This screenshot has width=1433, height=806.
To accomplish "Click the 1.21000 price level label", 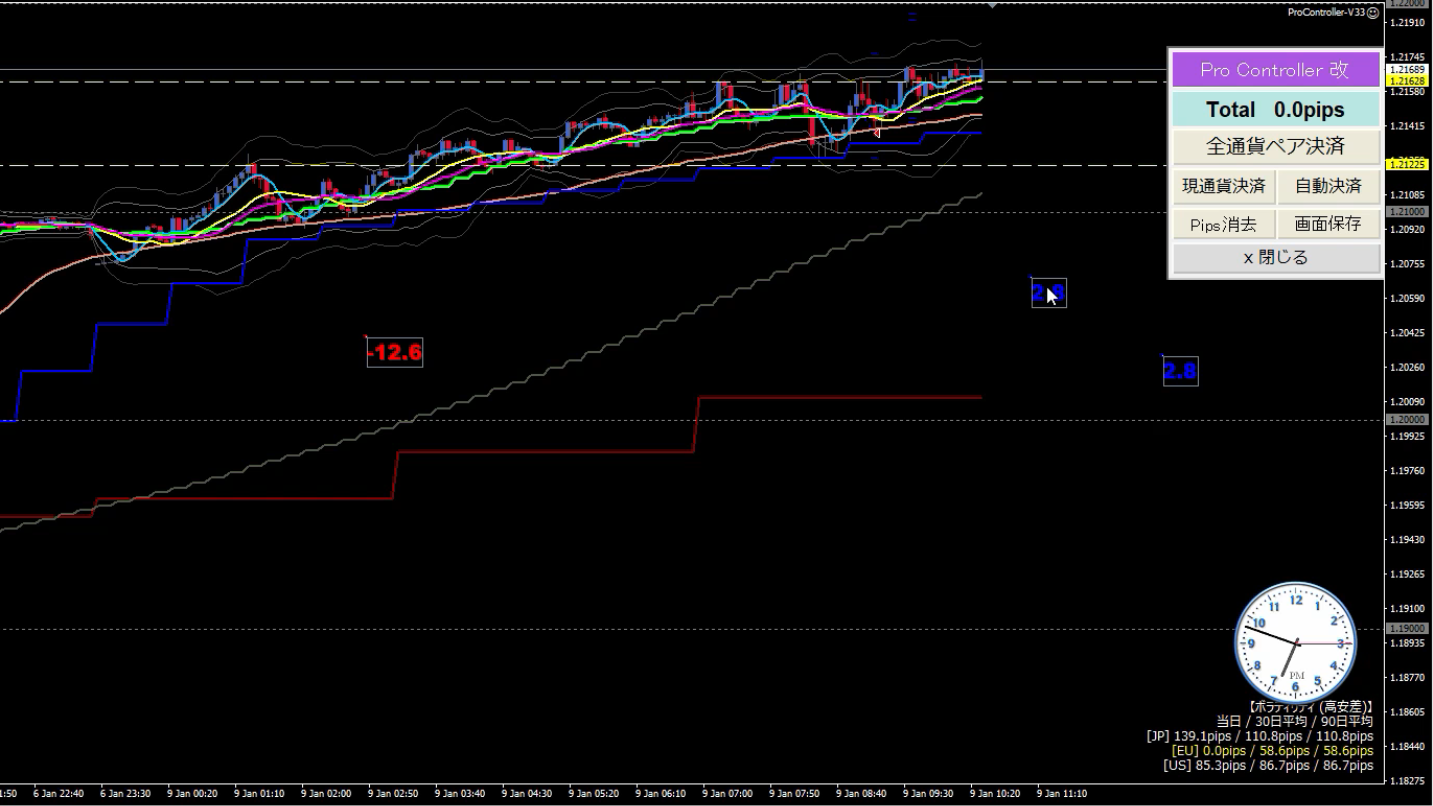I will (x=1406, y=212).
